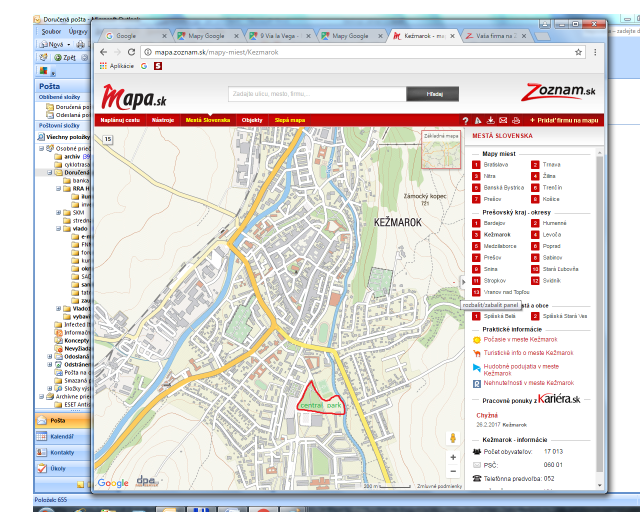Open the Mestá Slovenska menu

(x=208, y=120)
